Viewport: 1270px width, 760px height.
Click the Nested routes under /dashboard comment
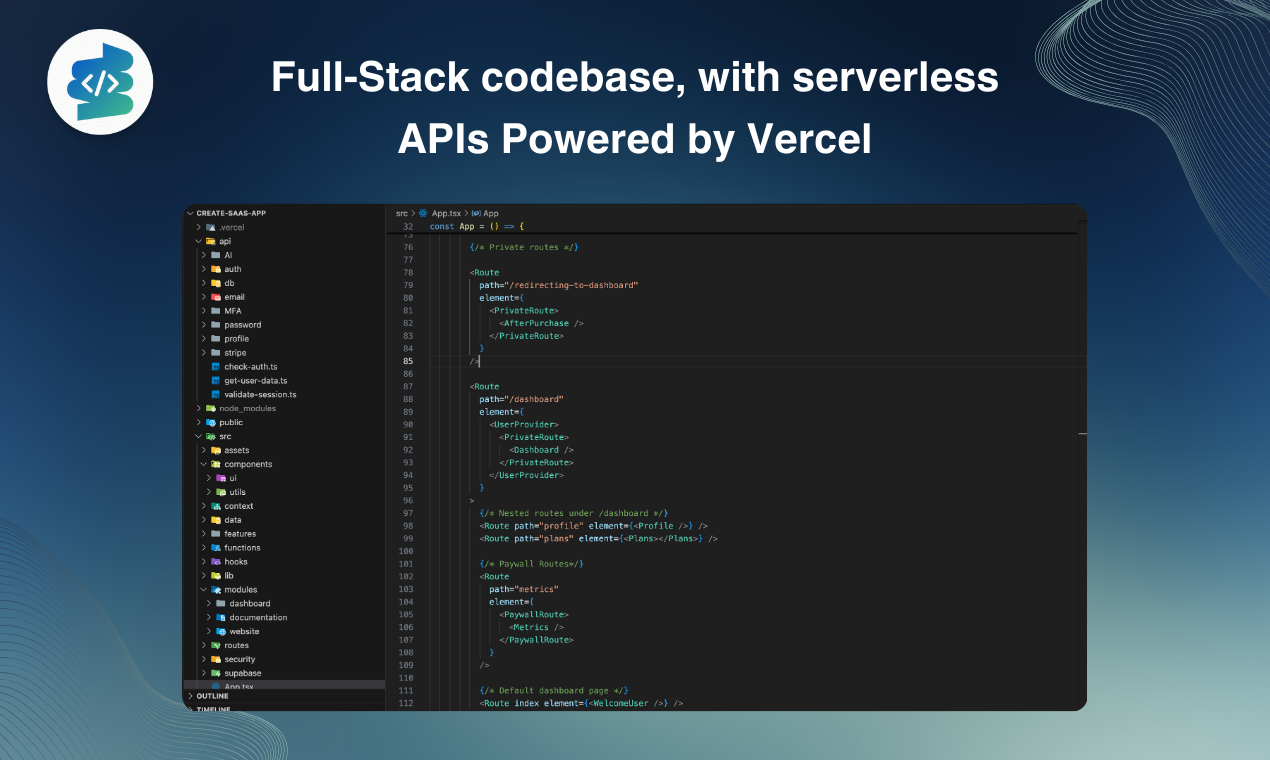pyautogui.click(x=573, y=513)
